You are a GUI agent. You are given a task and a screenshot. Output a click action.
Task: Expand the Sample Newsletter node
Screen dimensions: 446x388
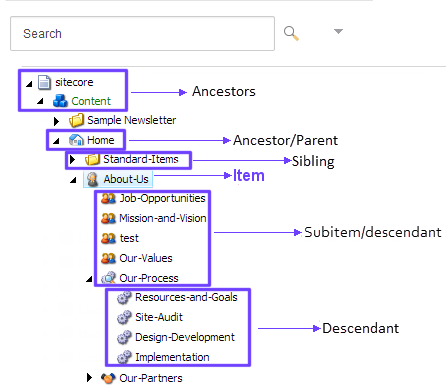(56, 121)
